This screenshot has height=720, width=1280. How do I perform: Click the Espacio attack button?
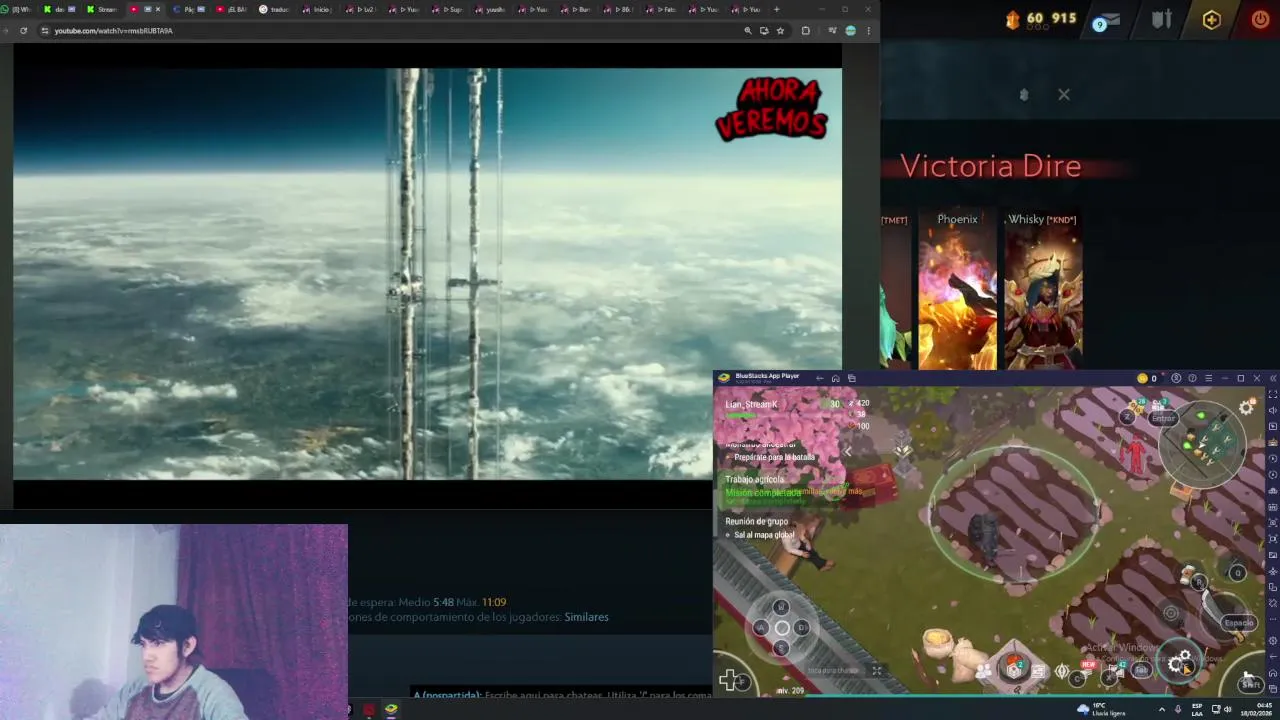[1238, 622]
